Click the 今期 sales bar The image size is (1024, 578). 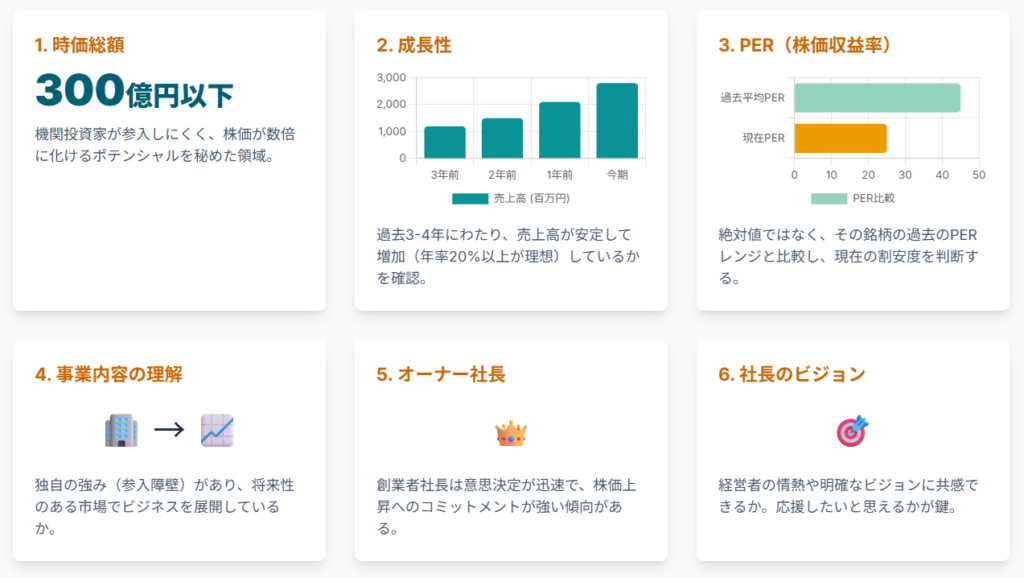click(617, 121)
